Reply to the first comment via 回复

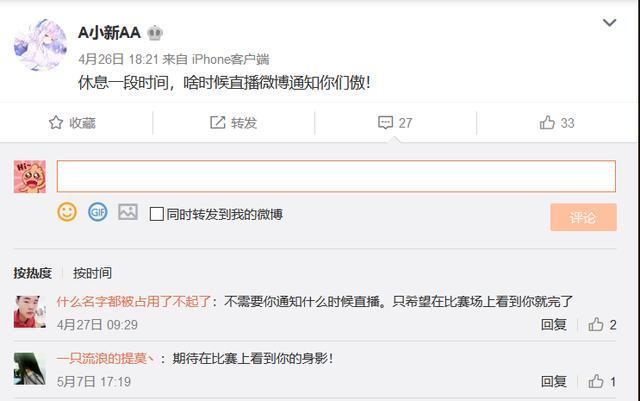pyautogui.click(x=553, y=325)
